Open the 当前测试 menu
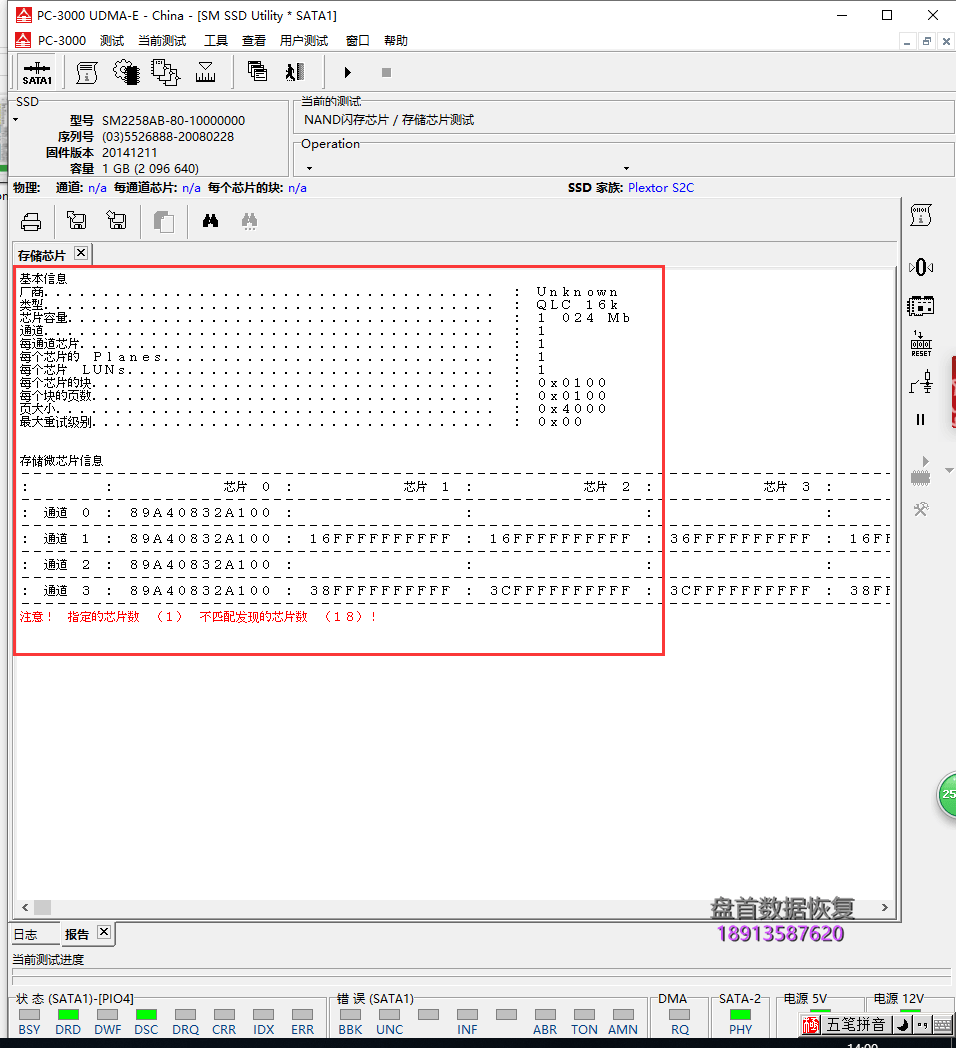The image size is (956, 1048). (x=162, y=41)
